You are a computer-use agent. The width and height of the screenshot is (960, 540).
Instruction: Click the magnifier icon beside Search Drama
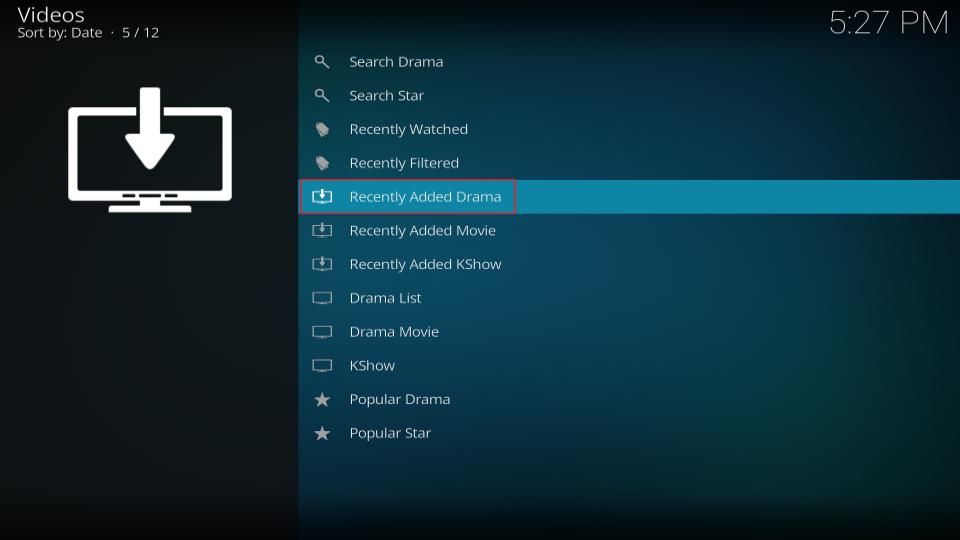322,62
